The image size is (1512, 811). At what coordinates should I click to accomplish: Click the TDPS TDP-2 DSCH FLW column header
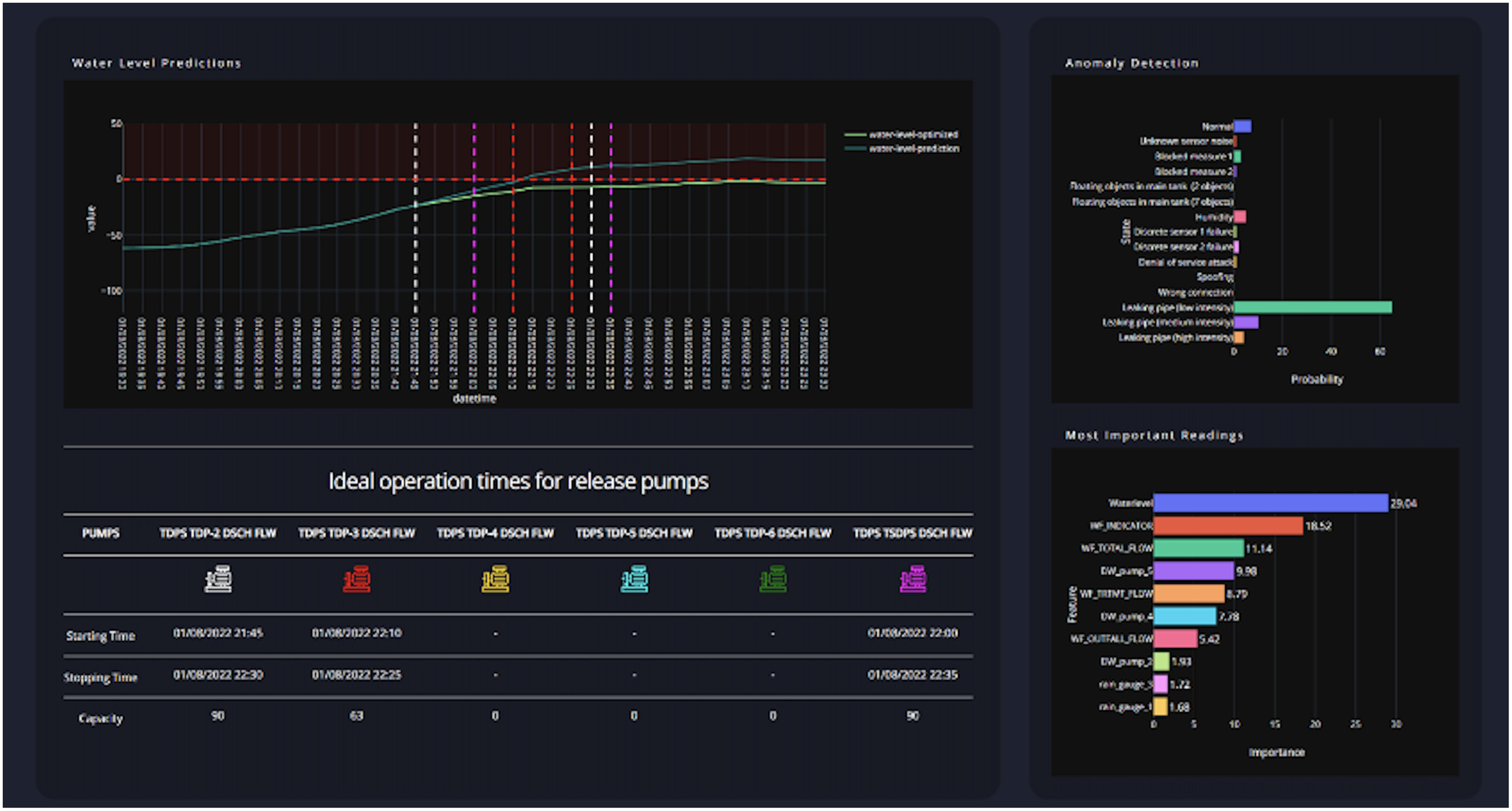[218, 533]
